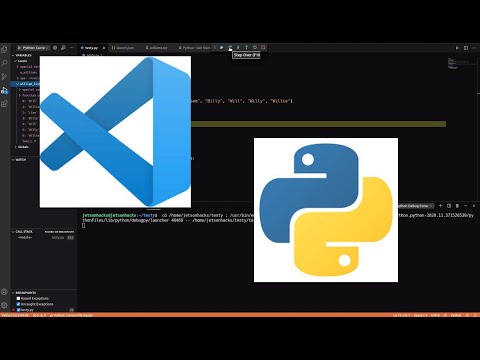Kill the terminal with trash icon
The image size is (480, 360).
(457, 206)
